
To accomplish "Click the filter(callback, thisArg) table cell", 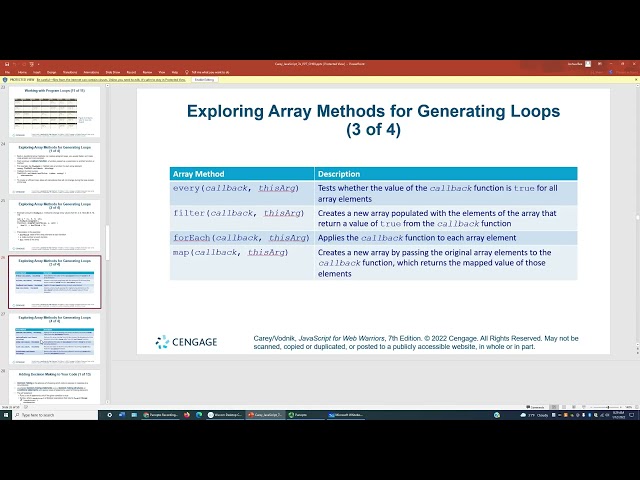I will [242, 218].
